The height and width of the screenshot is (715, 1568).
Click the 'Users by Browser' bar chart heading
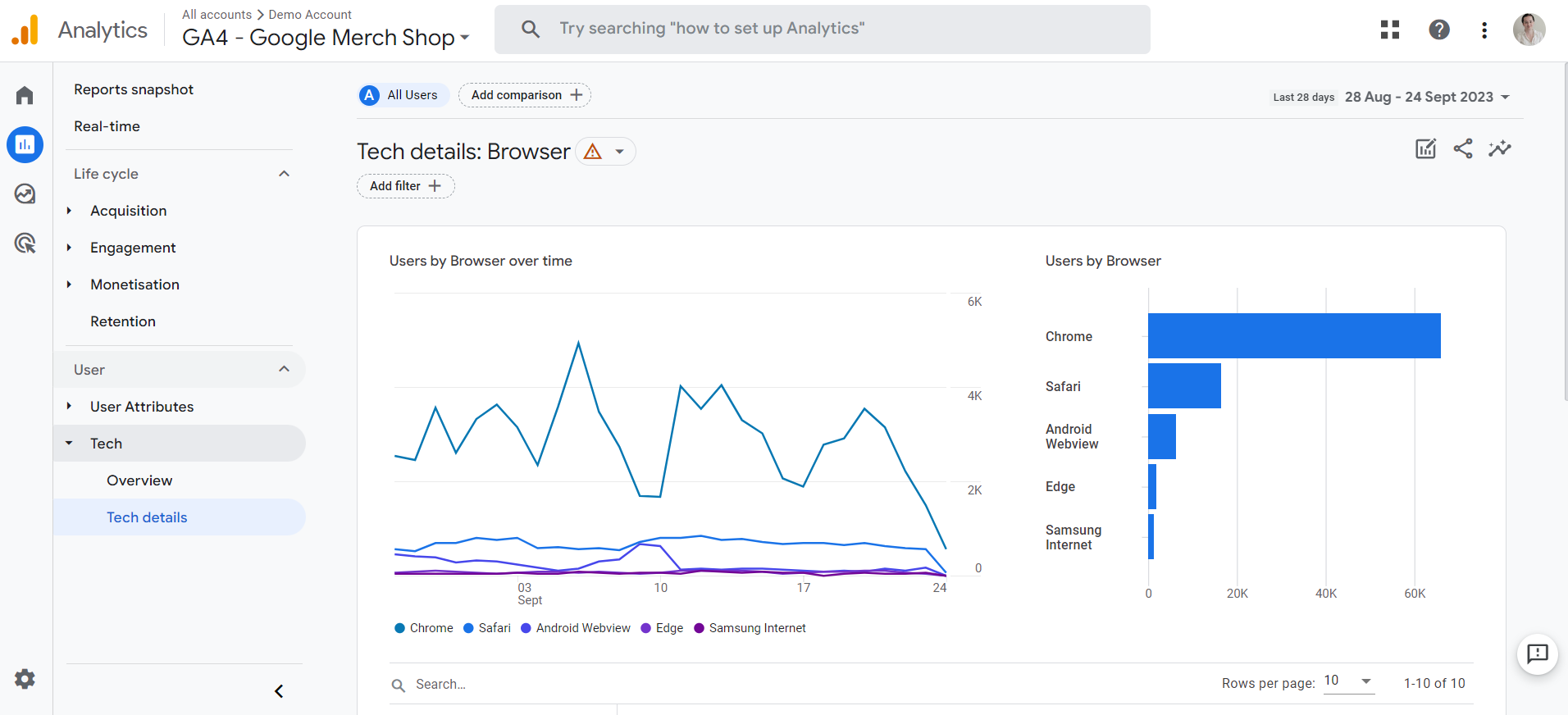(x=1103, y=261)
